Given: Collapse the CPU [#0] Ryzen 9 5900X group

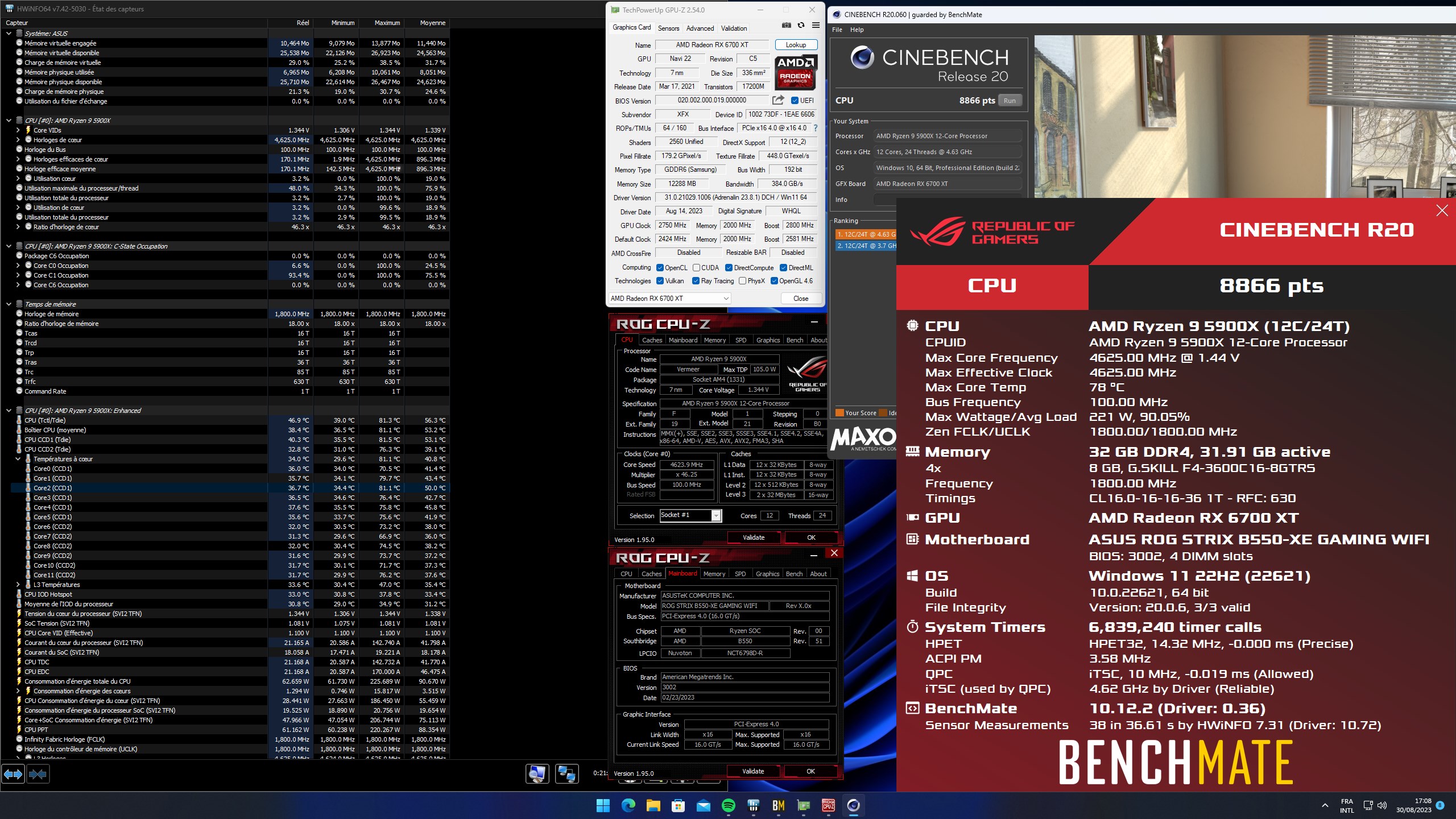Looking at the screenshot, I should [x=9, y=121].
